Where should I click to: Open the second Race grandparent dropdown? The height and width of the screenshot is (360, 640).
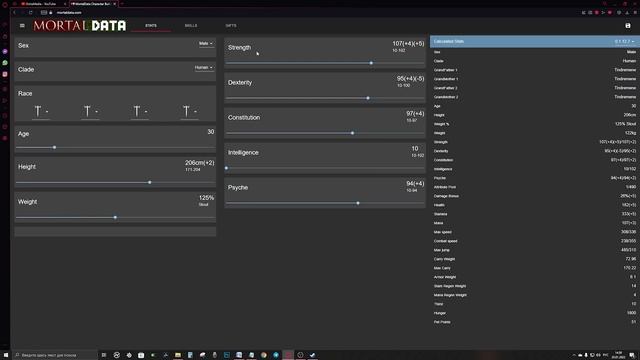coord(91,111)
